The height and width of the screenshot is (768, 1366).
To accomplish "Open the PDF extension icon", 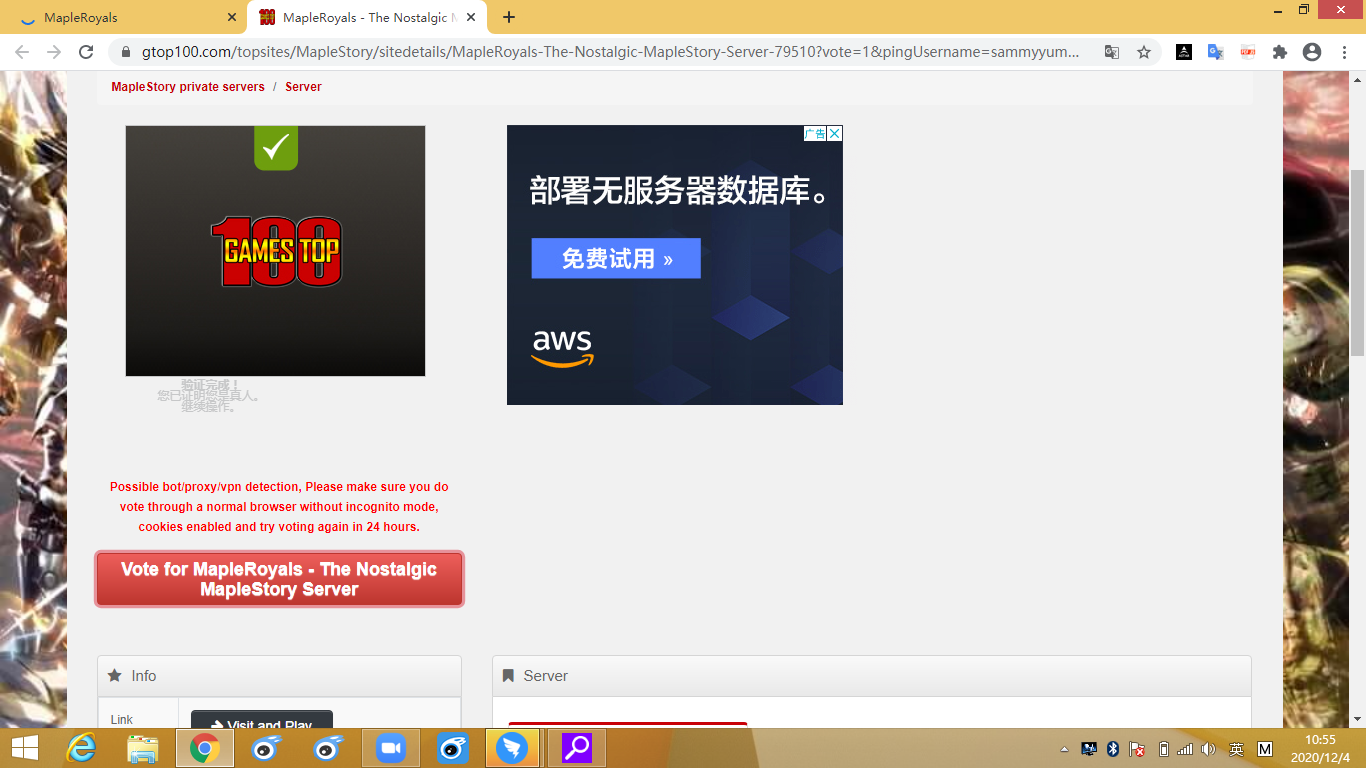I will pos(1248,52).
